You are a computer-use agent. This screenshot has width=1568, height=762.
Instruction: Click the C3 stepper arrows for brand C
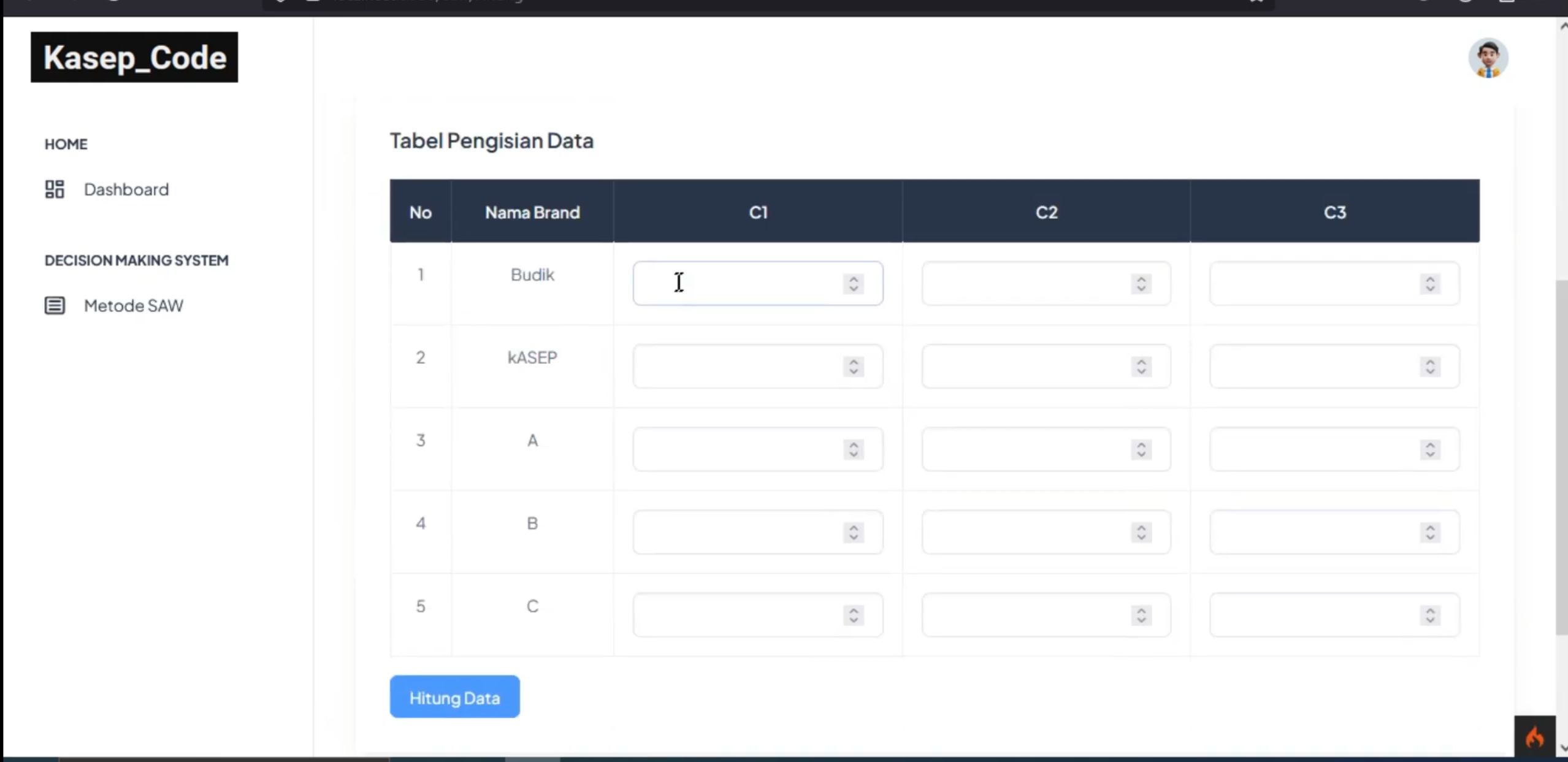pyautogui.click(x=1430, y=615)
